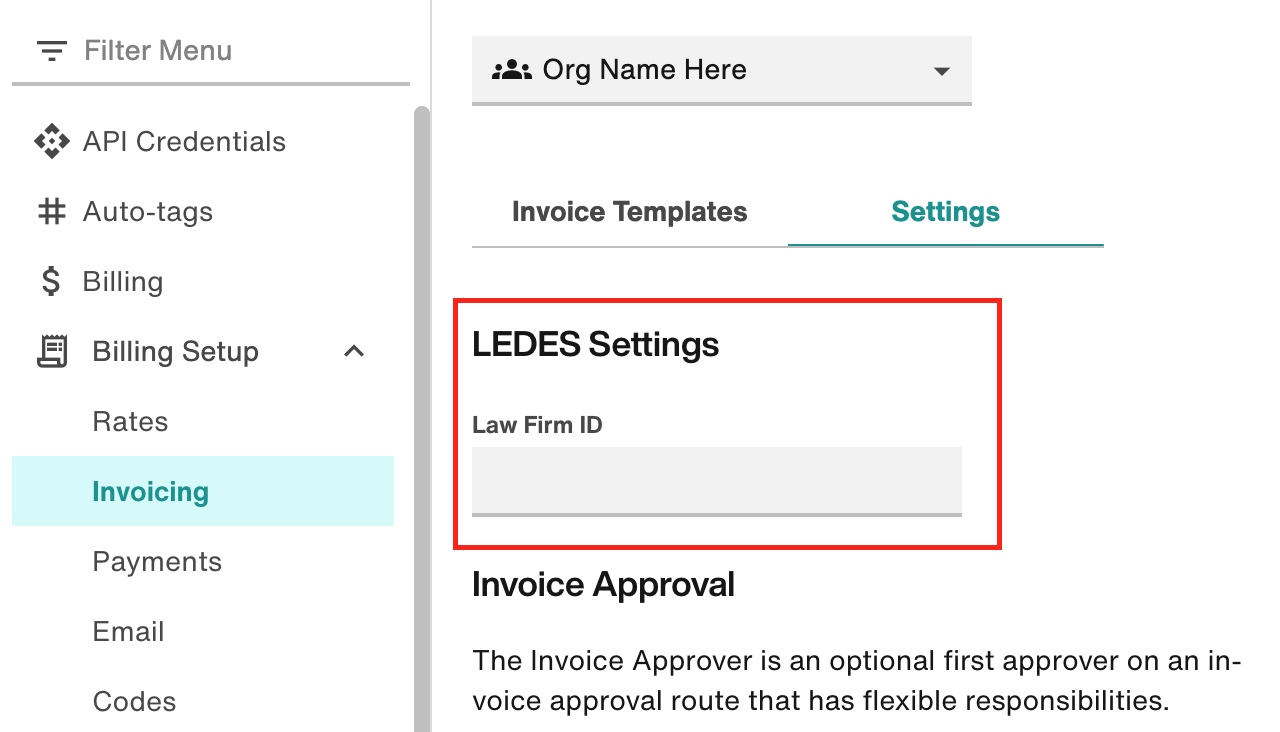Click the Billing dollar sign icon

coord(51,281)
